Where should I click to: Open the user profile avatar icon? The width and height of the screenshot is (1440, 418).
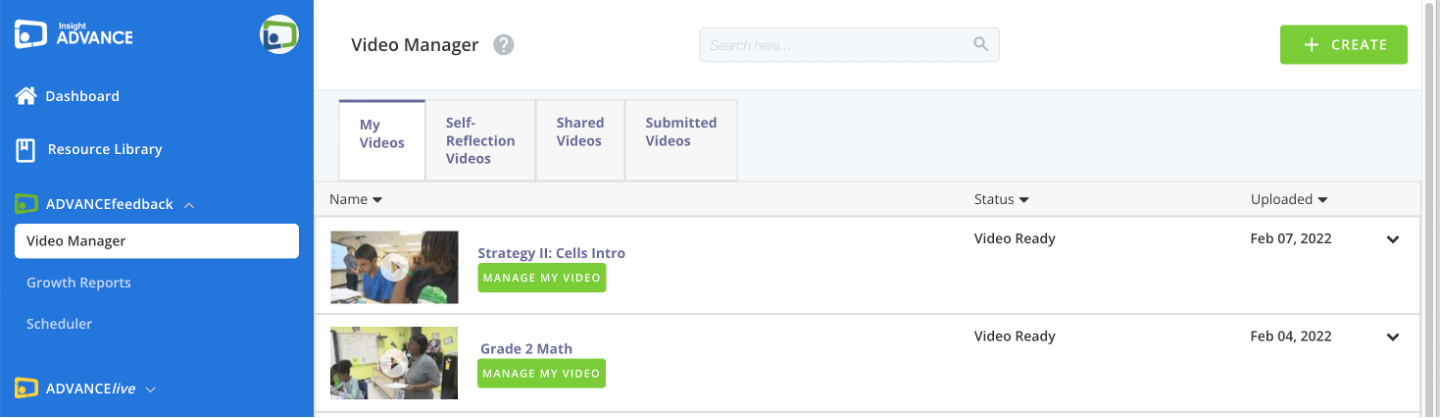279,35
